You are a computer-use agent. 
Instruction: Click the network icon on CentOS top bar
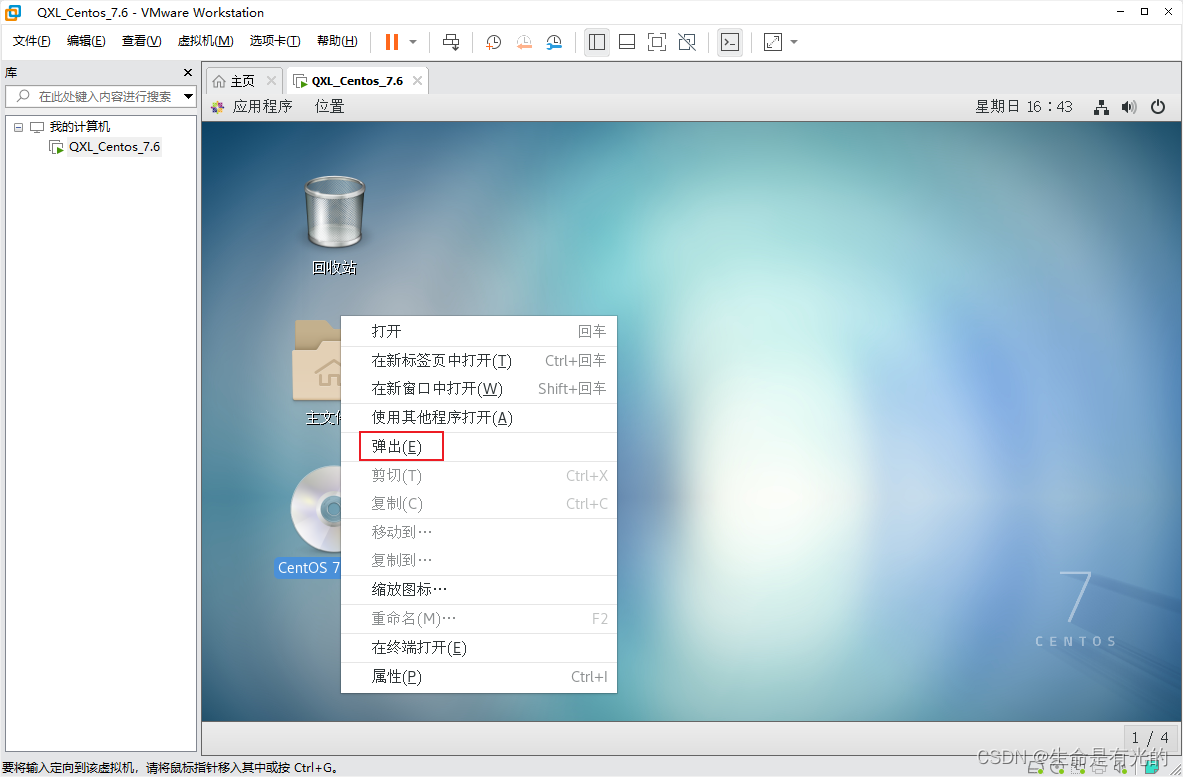1101,107
